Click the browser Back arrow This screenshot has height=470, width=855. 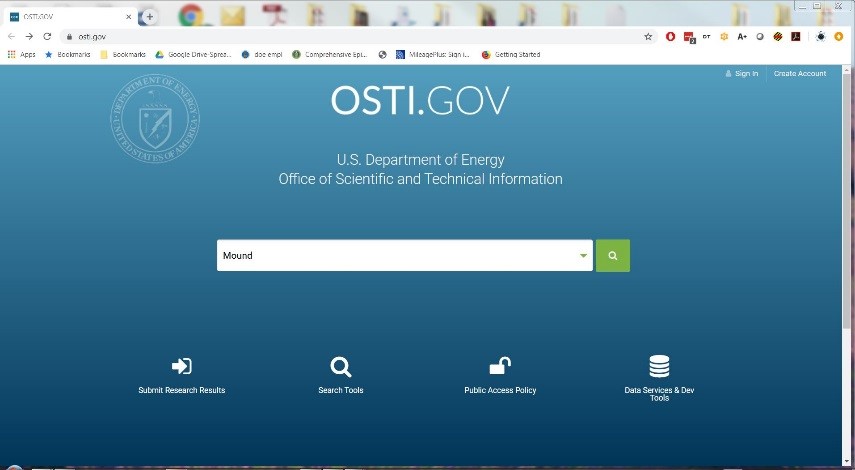[11, 37]
